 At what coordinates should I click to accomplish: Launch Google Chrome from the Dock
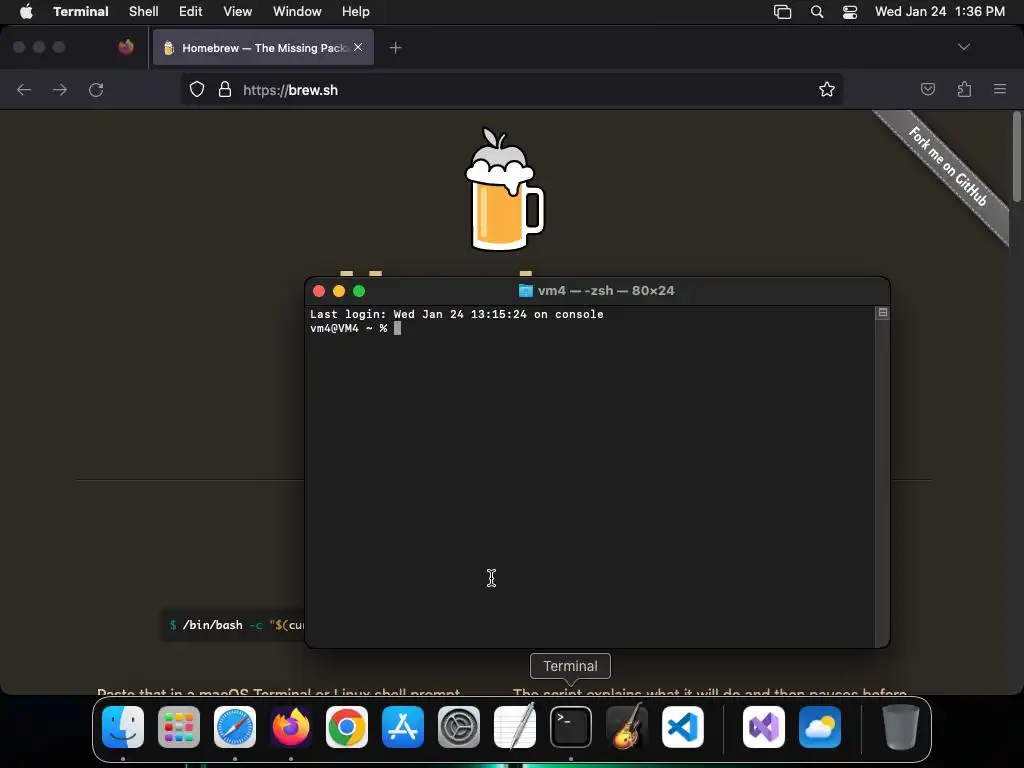[x=347, y=726]
